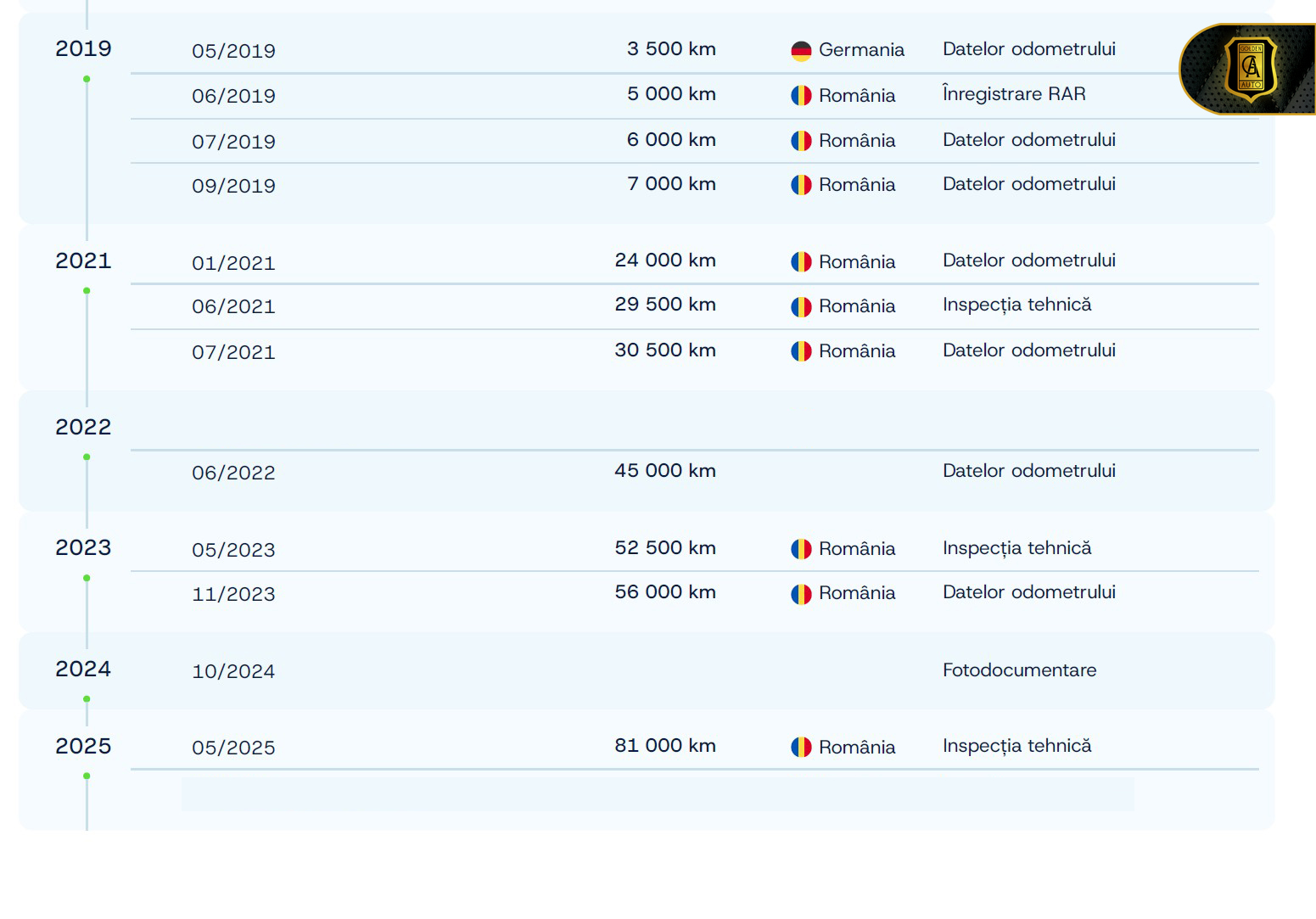
Task: Select the 45 000 km reading from 06/2022
Action: 665,471
